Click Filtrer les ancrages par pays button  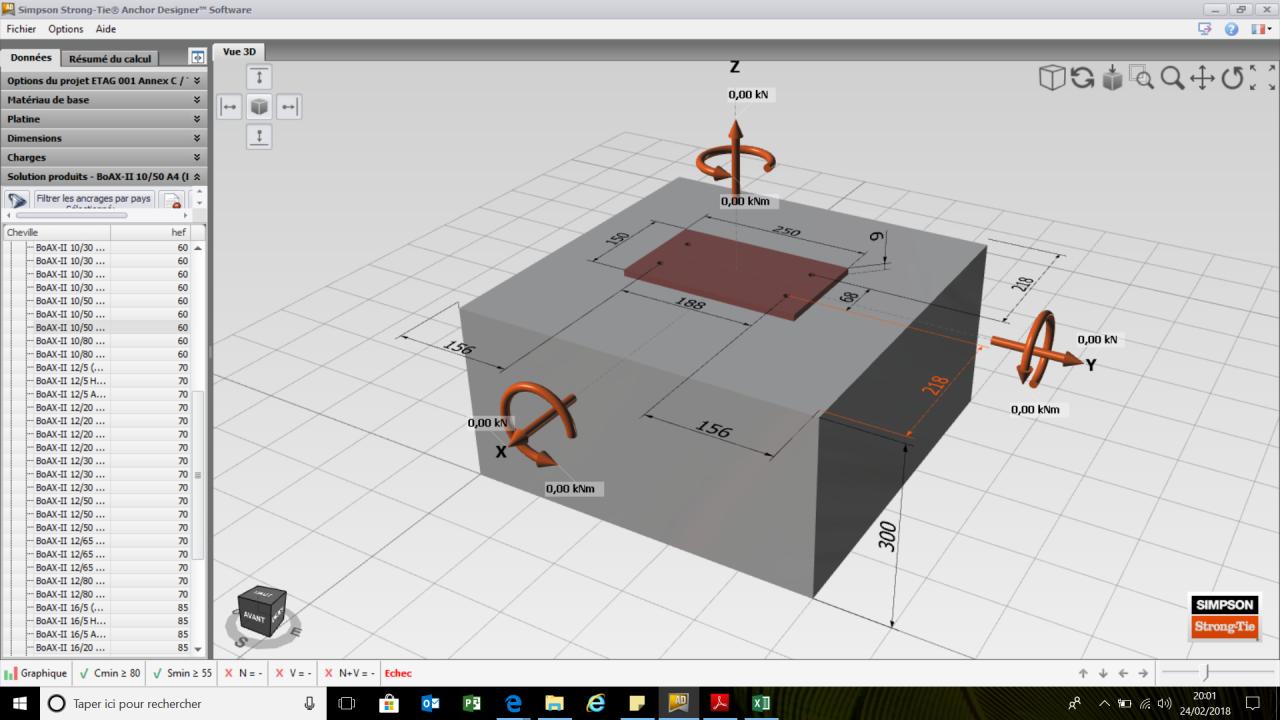(x=94, y=200)
